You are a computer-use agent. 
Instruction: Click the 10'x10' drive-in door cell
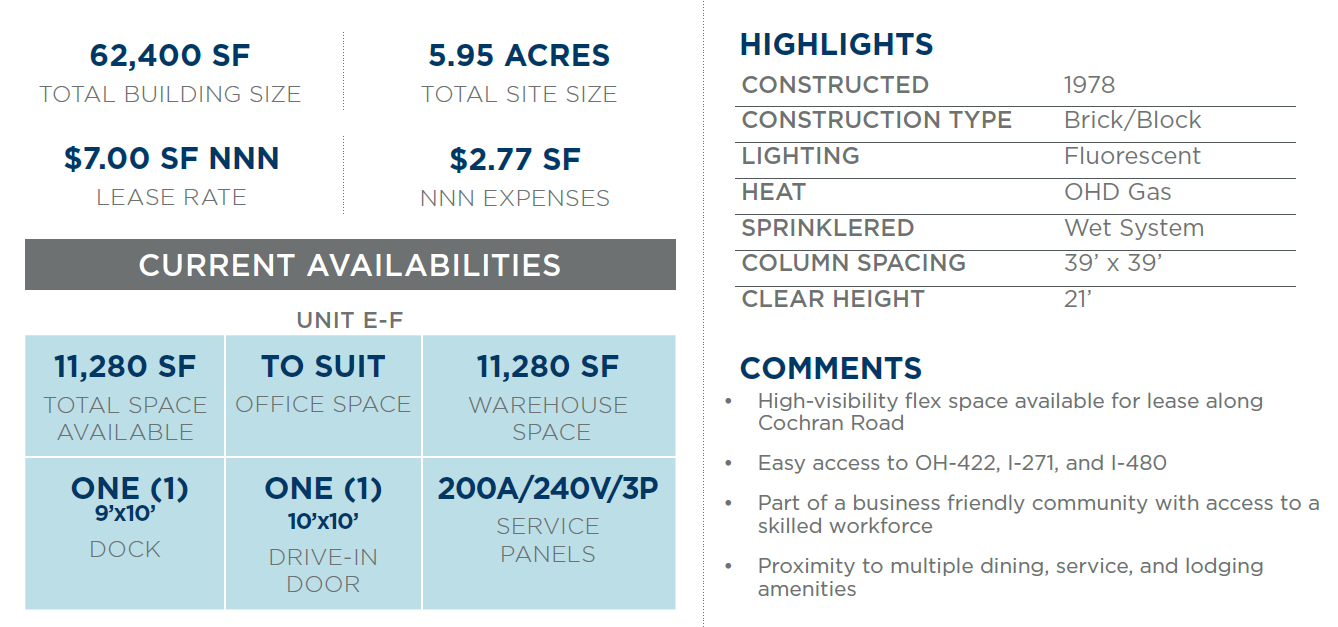[x=323, y=534]
